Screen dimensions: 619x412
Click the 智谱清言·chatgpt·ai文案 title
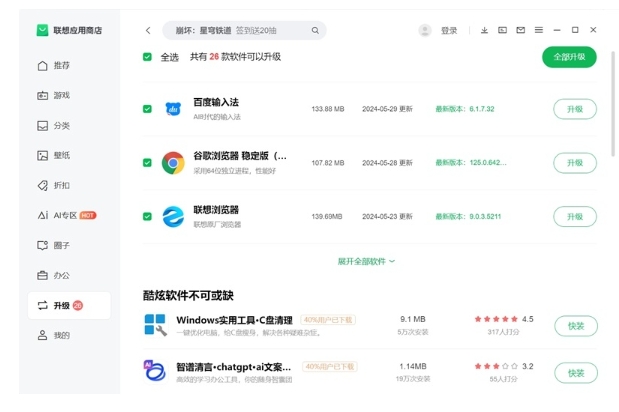click(234, 367)
